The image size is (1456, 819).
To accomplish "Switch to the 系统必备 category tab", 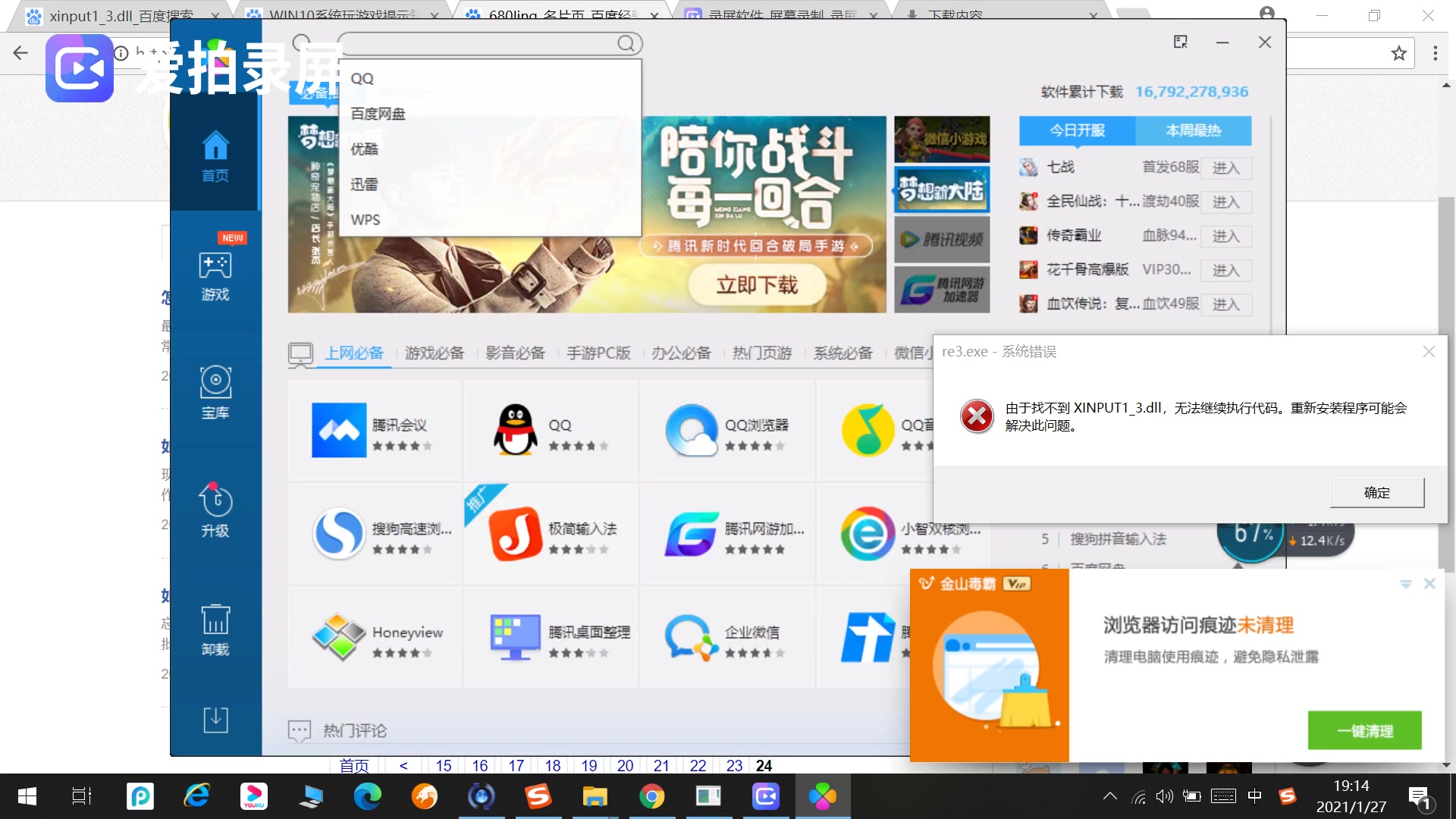I will [x=843, y=353].
